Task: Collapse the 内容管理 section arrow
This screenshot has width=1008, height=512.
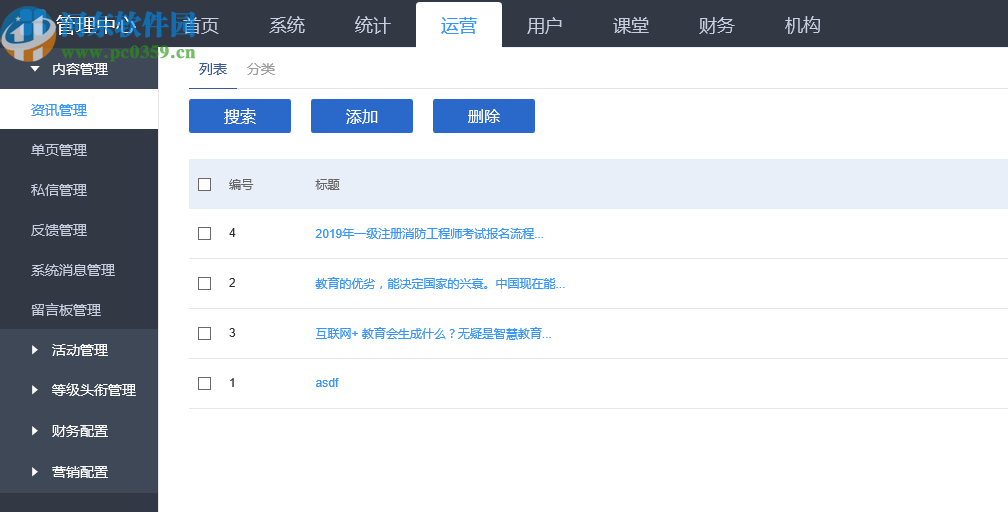Action: (x=35, y=68)
